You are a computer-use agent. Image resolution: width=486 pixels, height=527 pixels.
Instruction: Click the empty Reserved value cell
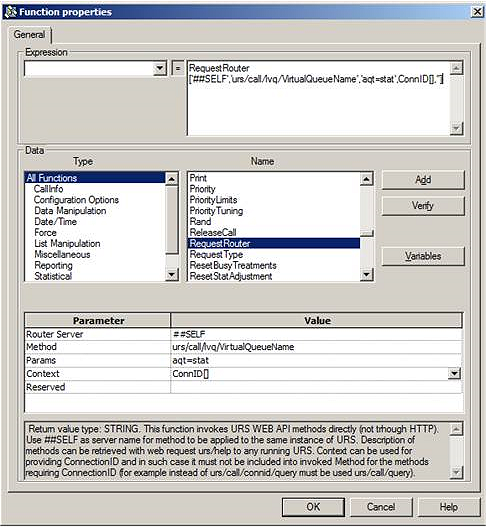pyautogui.click(x=316, y=387)
